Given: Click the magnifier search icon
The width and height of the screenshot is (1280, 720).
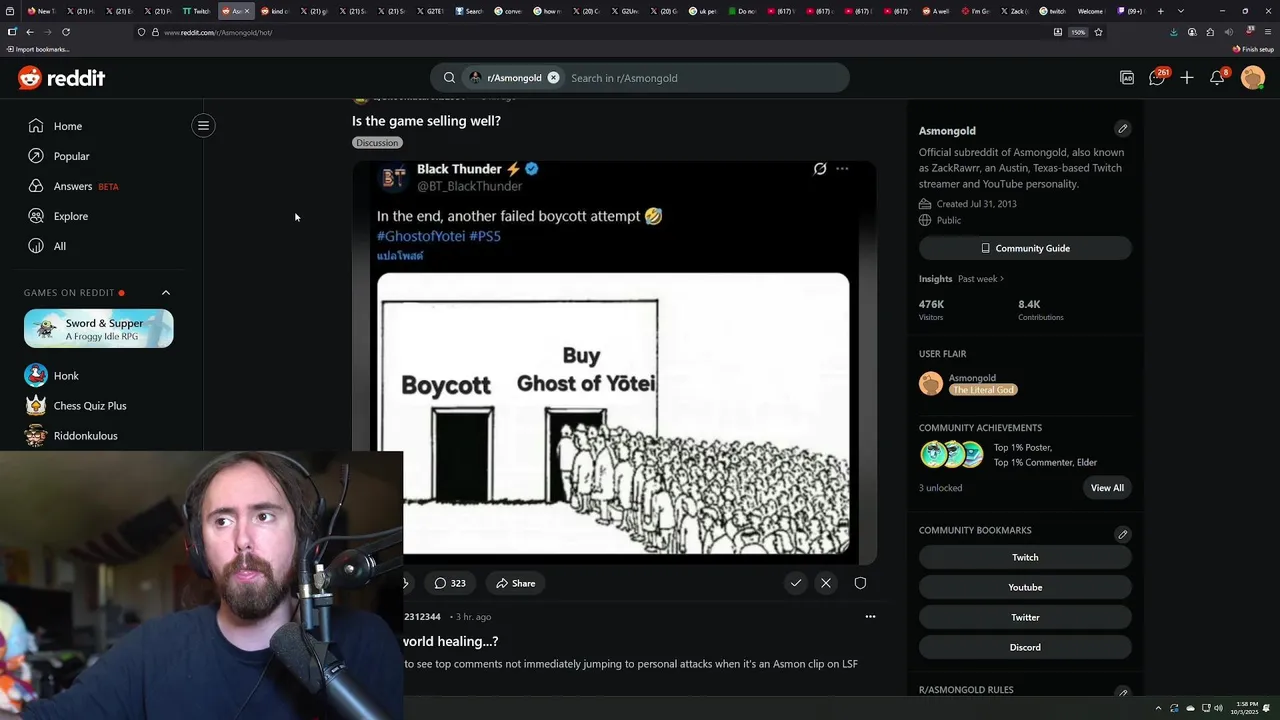Looking at the screenshot, I should pyautogui.click(x=449, y=78).
